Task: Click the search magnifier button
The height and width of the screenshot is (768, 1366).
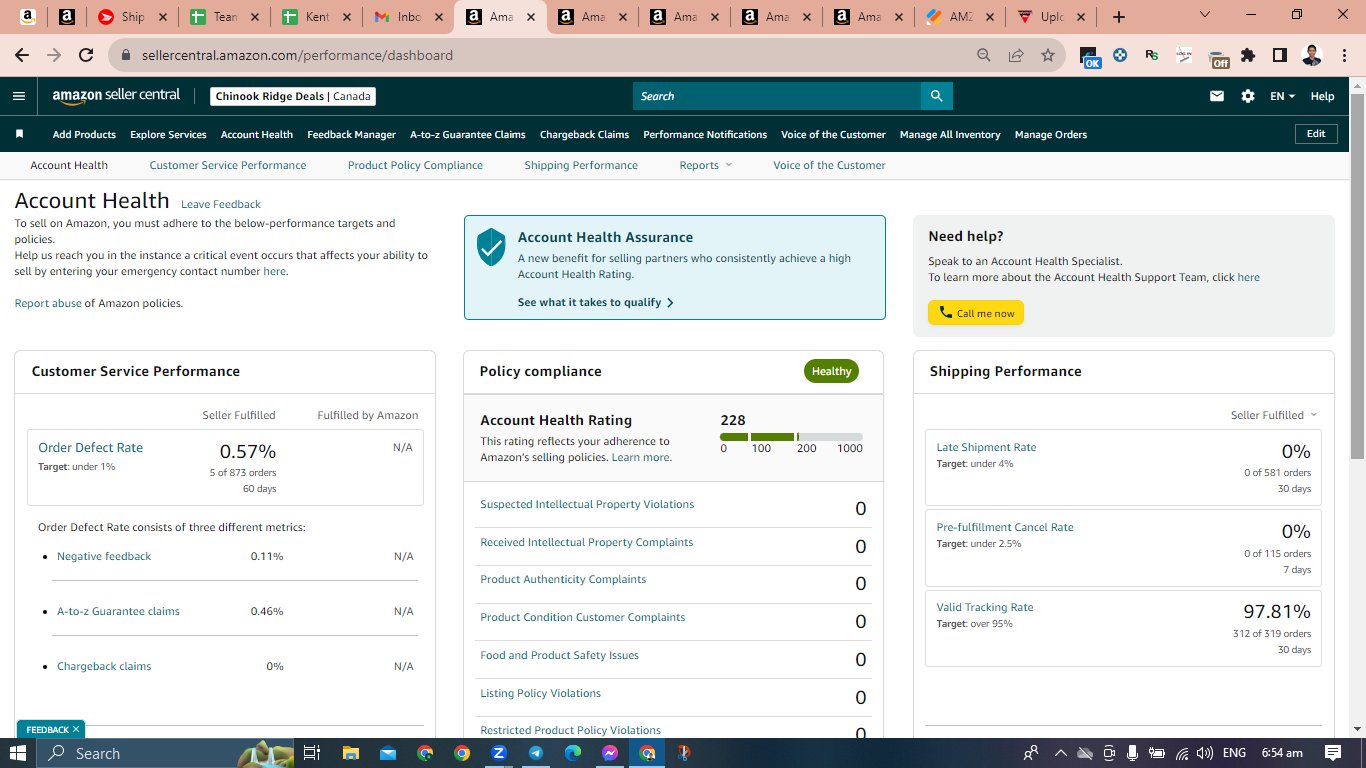Action: coord(936,96)
